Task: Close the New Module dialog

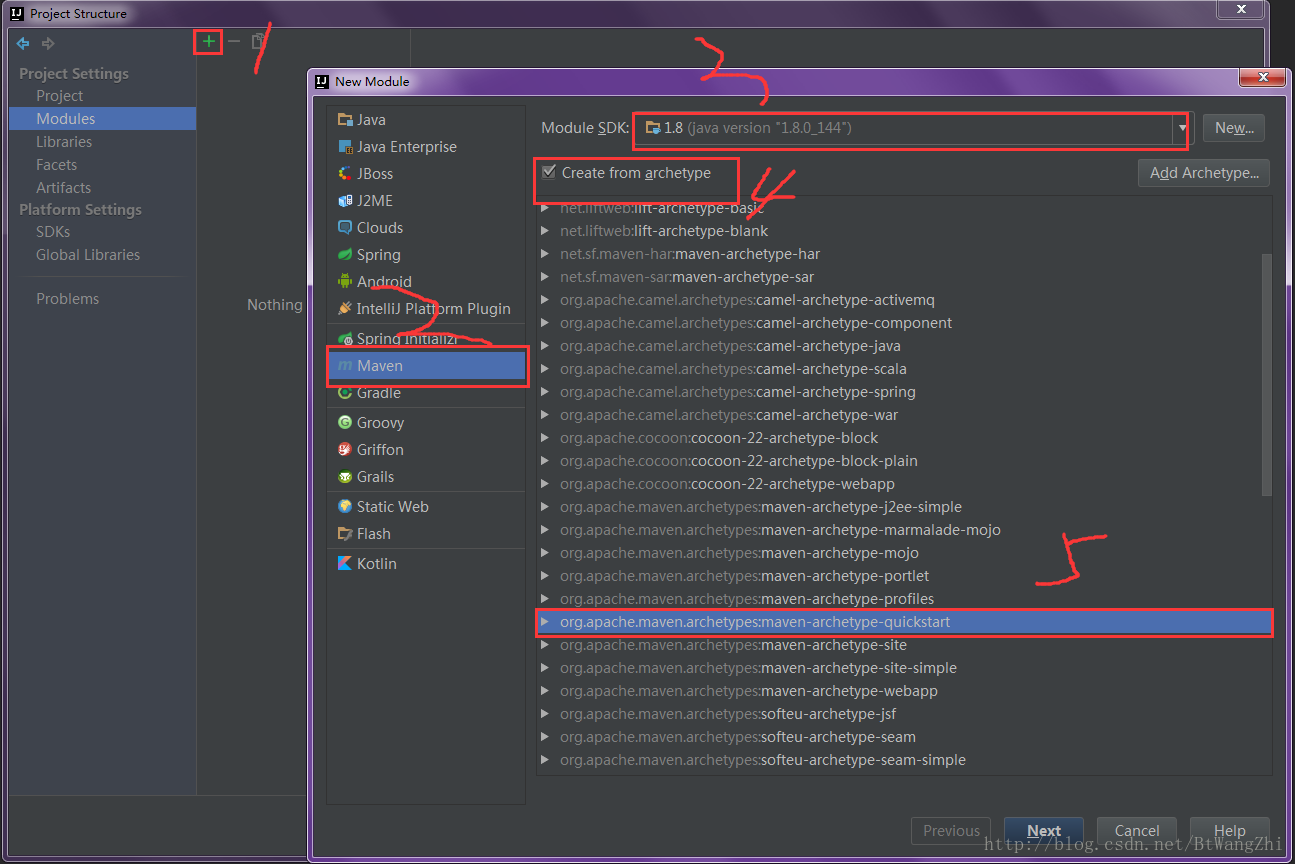Action: (1262, 77)
